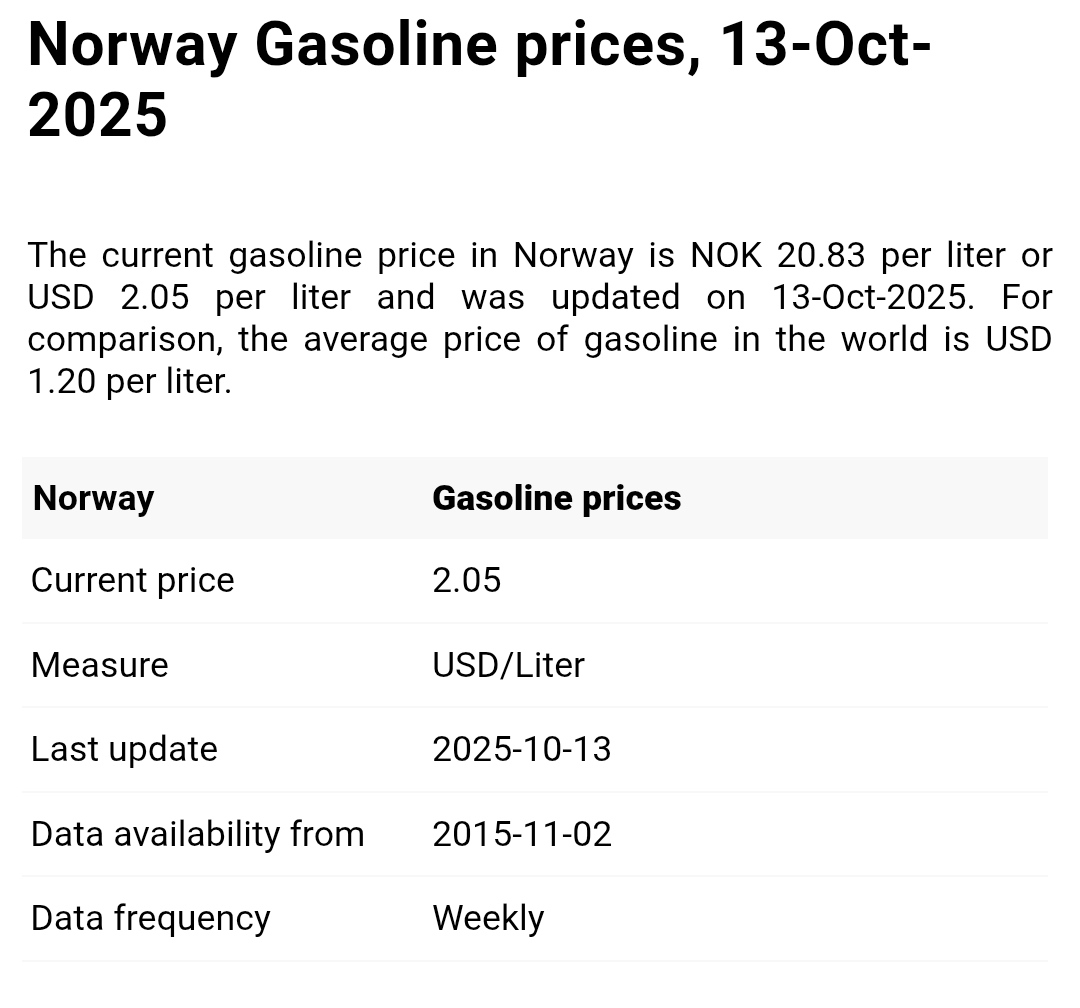Click the Norway Gasoline prices page heading

coord(480,46)
